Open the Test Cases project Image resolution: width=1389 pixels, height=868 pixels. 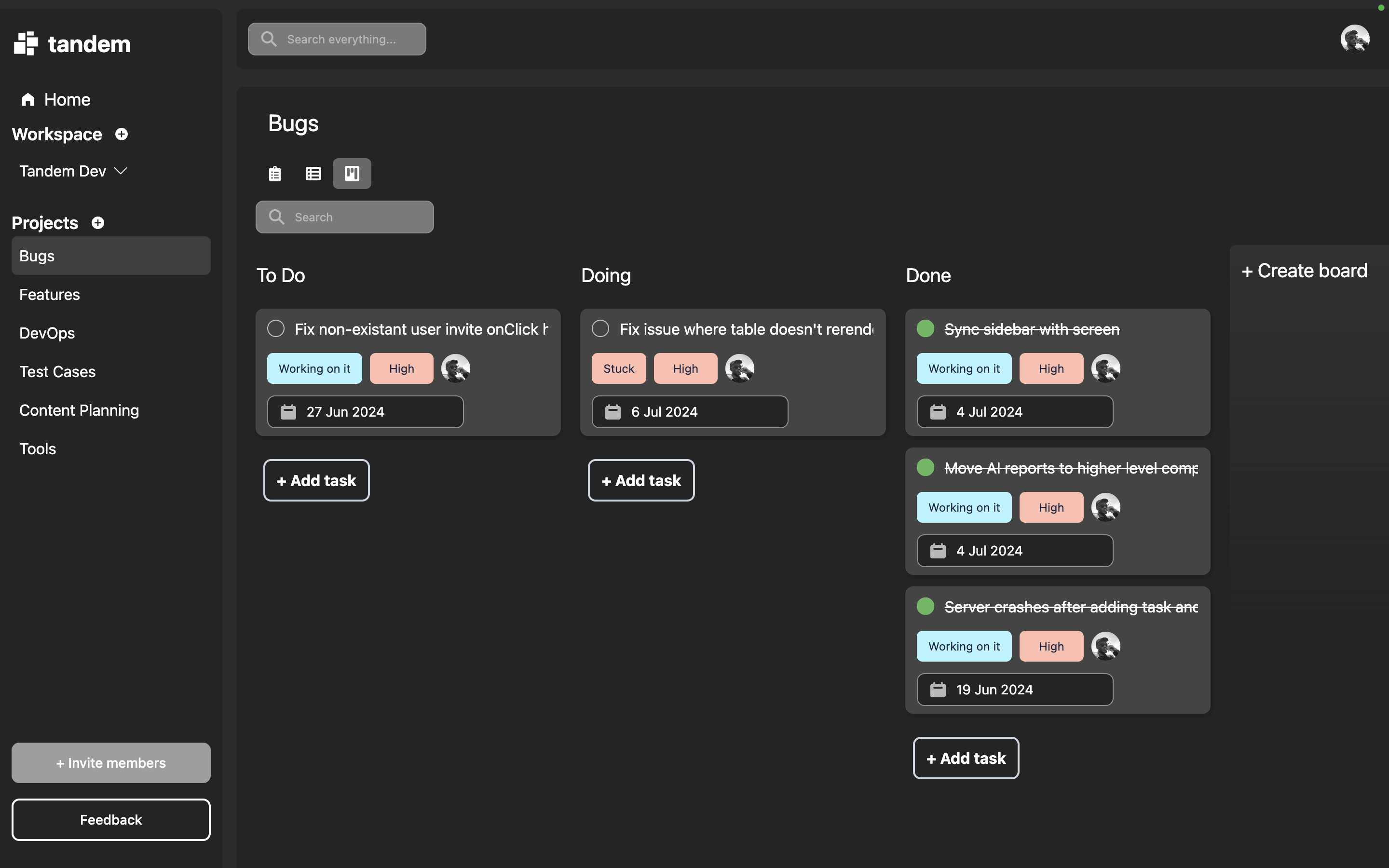[x=57, y=371]
